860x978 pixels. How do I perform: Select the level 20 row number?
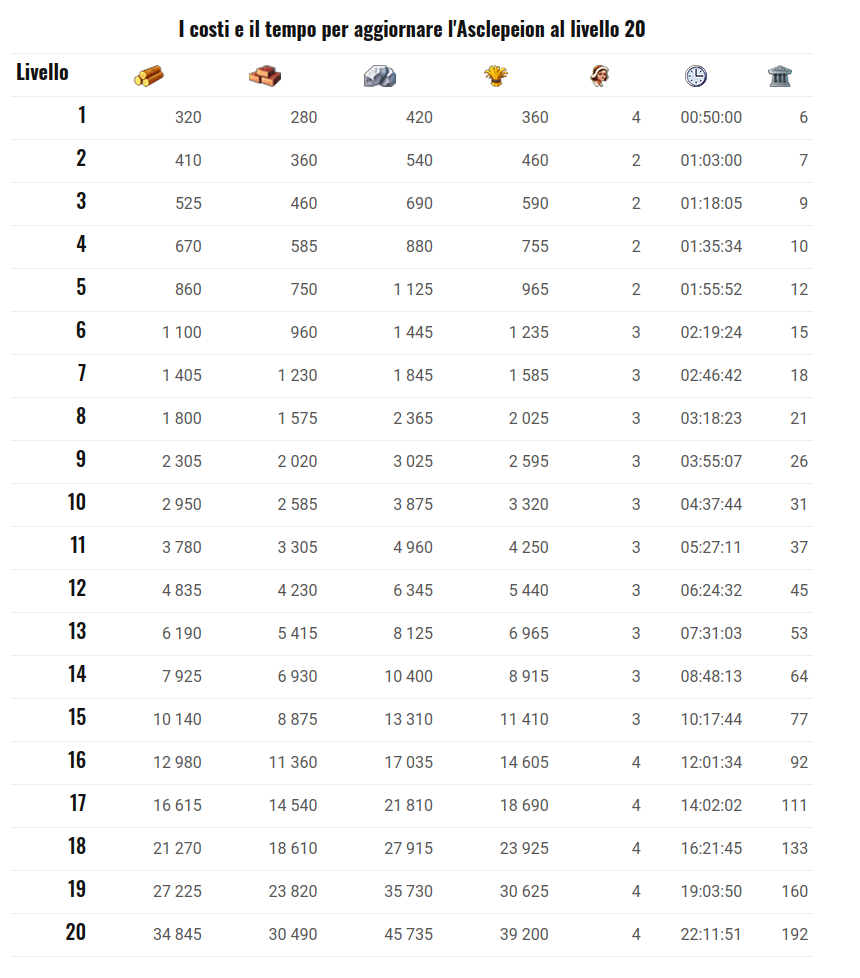pyautogui.click(x=75, y=932)
